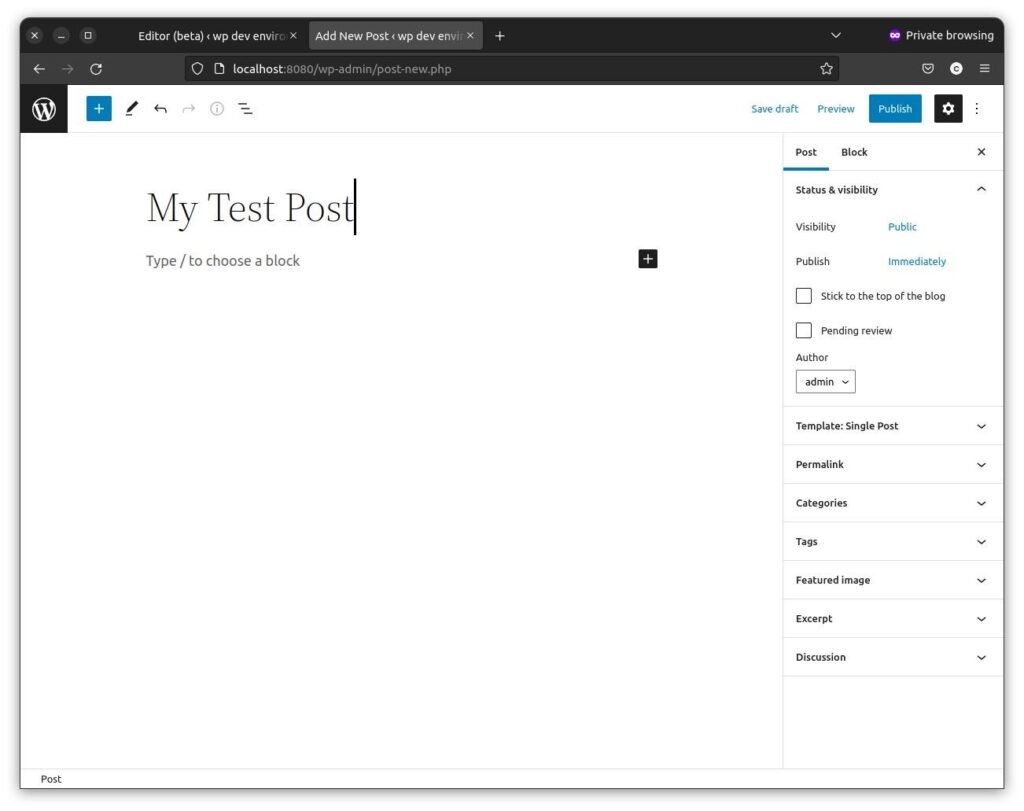Open the post Preview
The image size is (1024, 811).
point(835,109)
